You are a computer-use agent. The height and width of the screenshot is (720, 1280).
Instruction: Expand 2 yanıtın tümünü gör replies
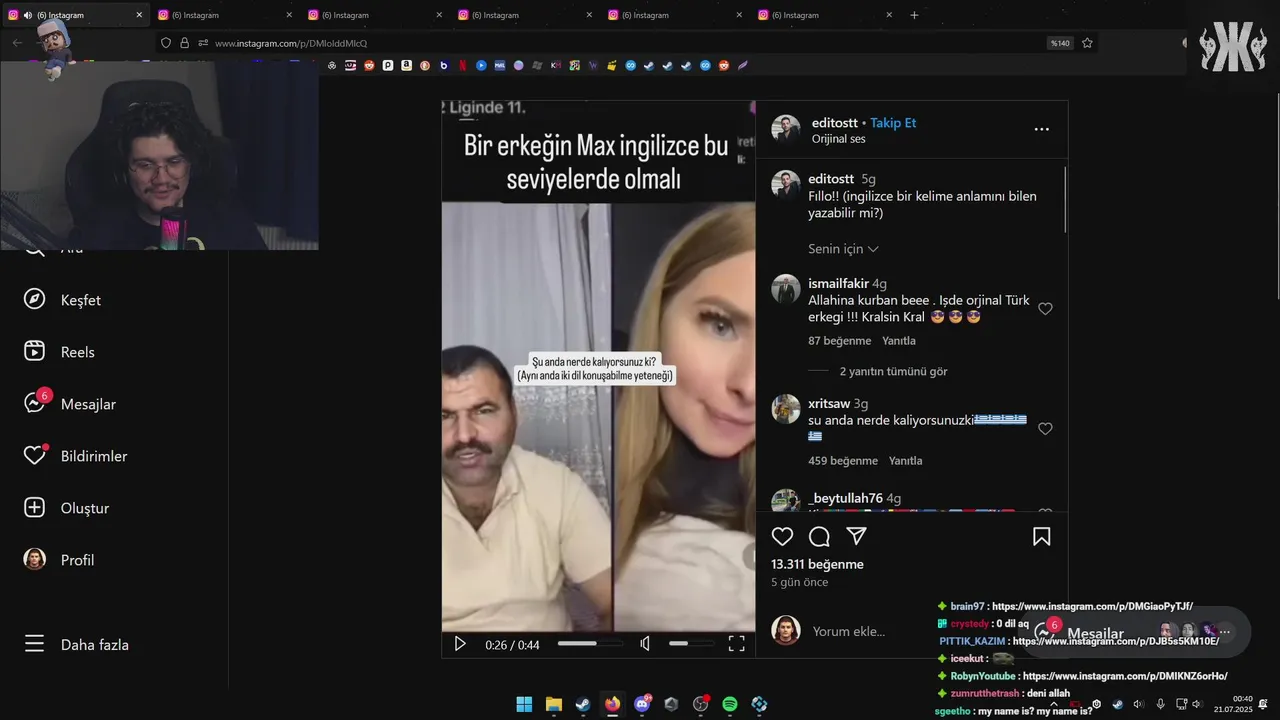pos(893,371)
